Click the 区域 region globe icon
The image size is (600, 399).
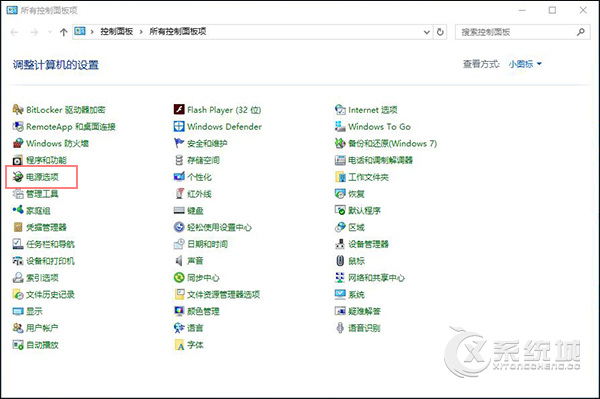340,227
